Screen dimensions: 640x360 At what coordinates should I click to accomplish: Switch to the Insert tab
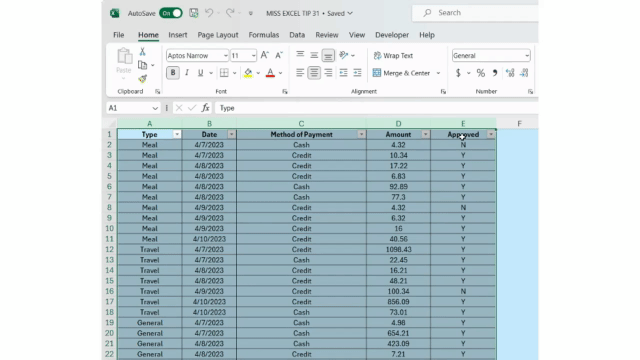(x=178, y=35)
